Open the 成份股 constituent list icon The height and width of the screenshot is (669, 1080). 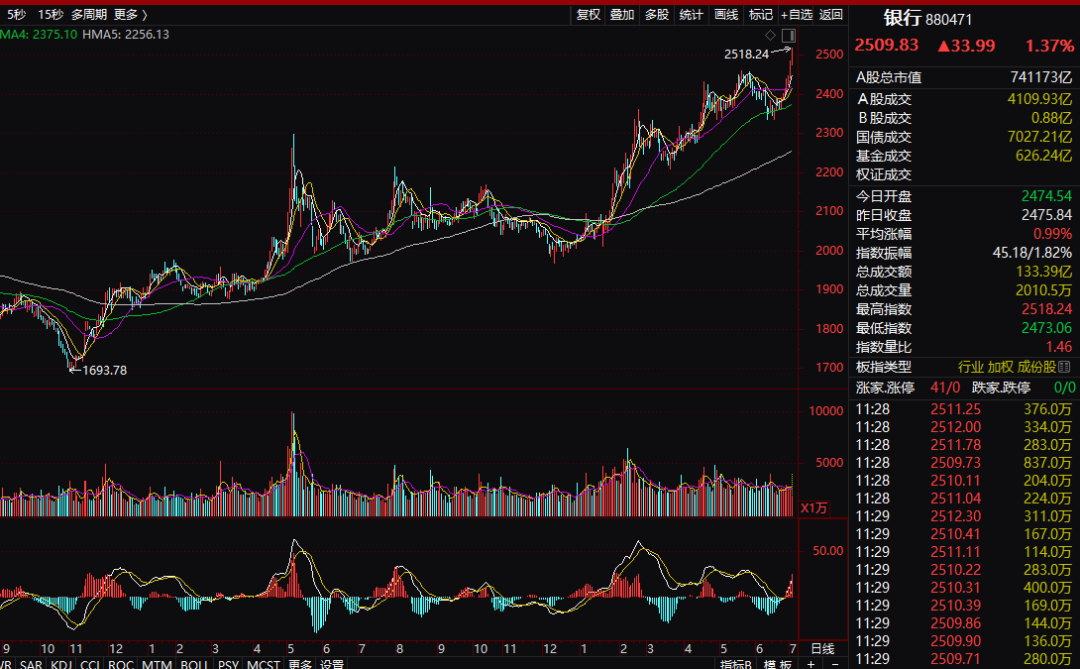(1051, 367)
